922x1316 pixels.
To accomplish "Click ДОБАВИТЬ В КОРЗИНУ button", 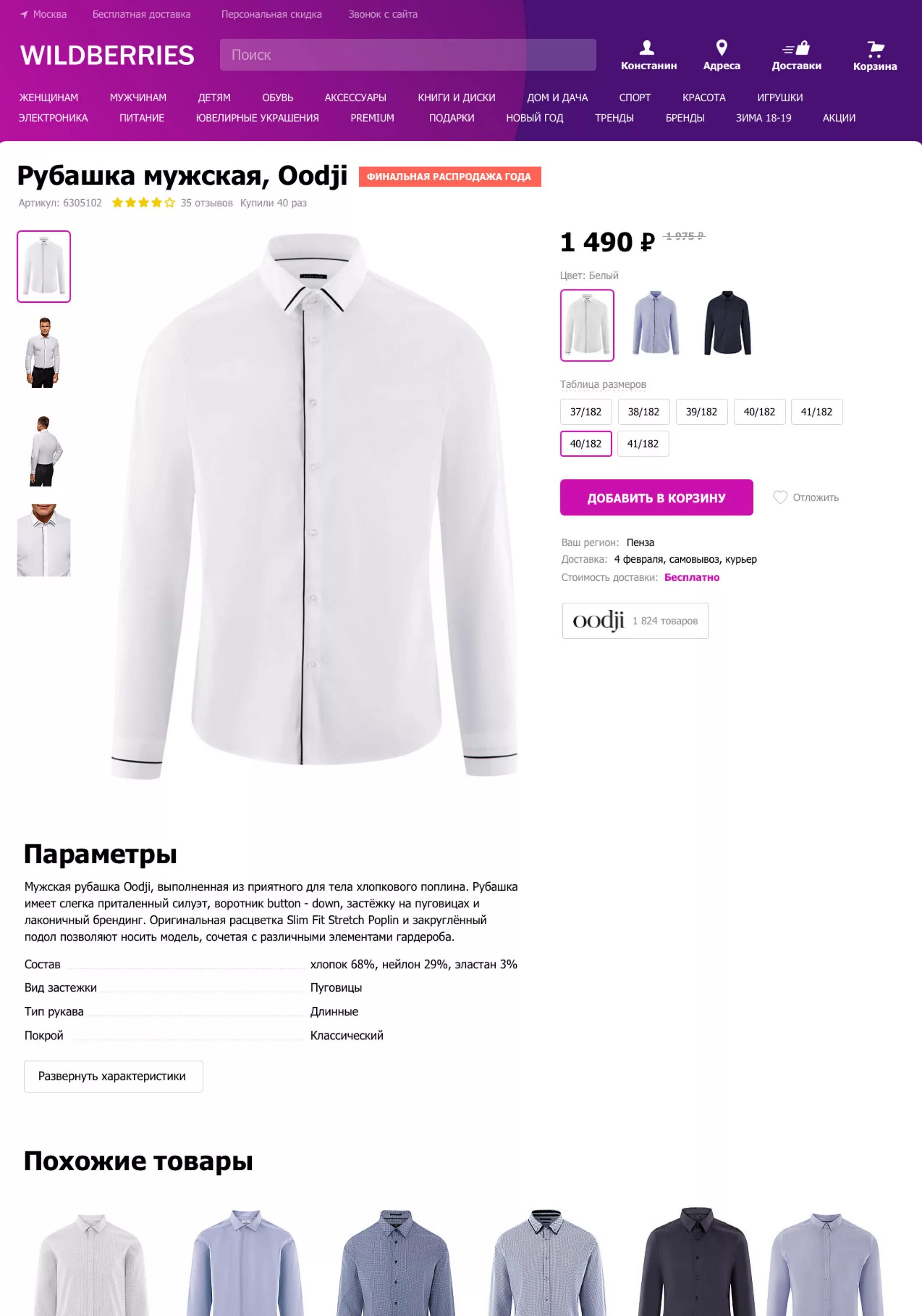I will tap(656, 497).
